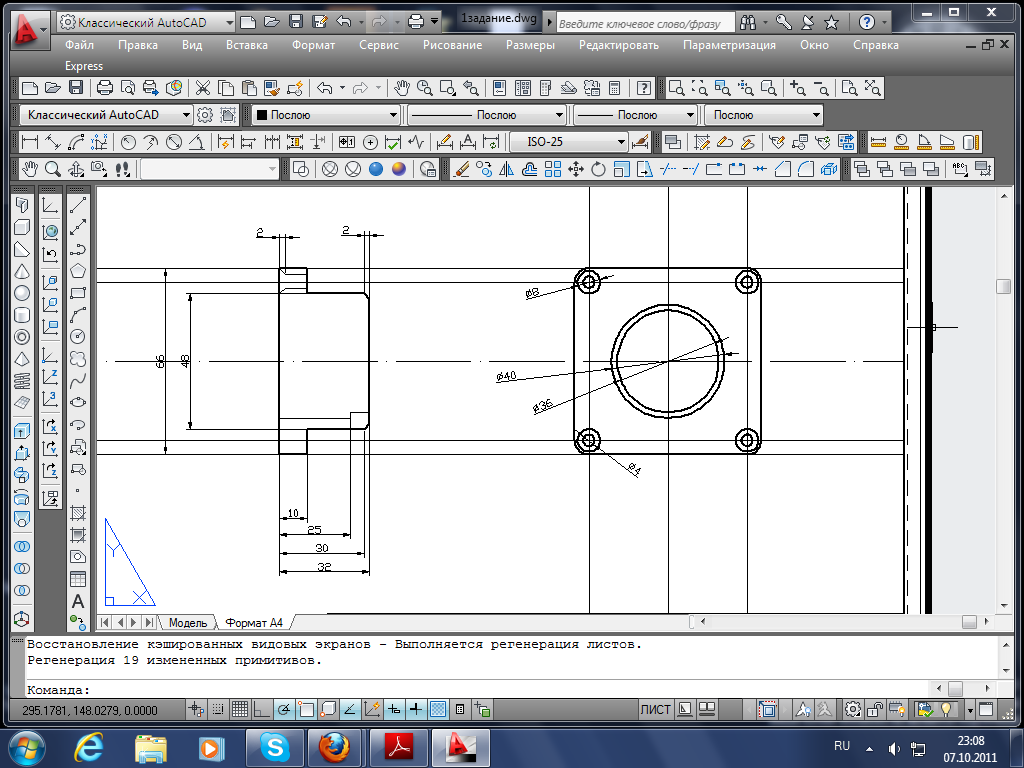Image resolution: width=1024 pixels, height=768 pixels.
Task: Open the Параметризация menu
Action: pyautogui.click(x=729, y=45)
